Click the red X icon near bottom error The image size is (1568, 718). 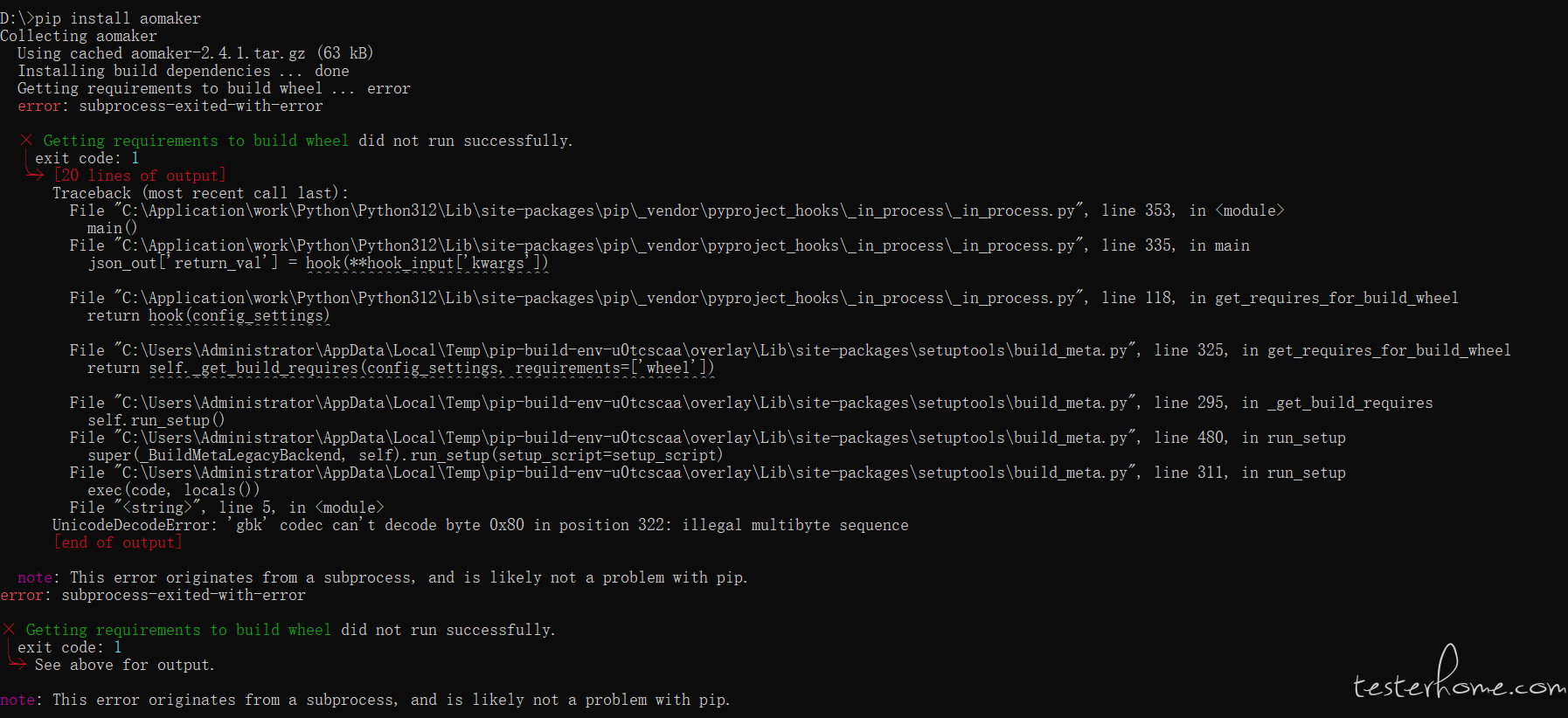pyautogui.click(x=9, y=630)
